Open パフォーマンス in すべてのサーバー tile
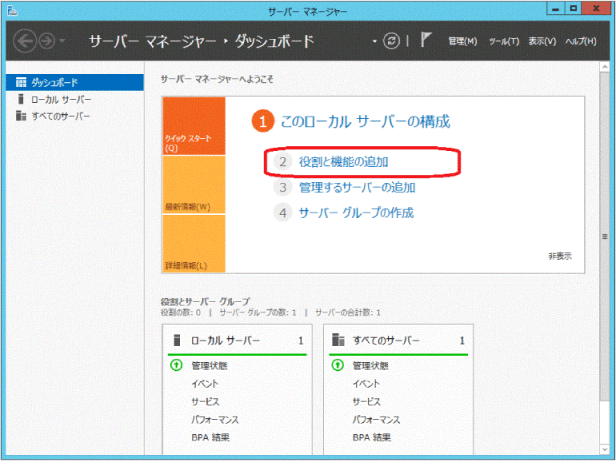The height and width of the screenshot is (461, 616). pyautogui.click(x=376, y=420)
